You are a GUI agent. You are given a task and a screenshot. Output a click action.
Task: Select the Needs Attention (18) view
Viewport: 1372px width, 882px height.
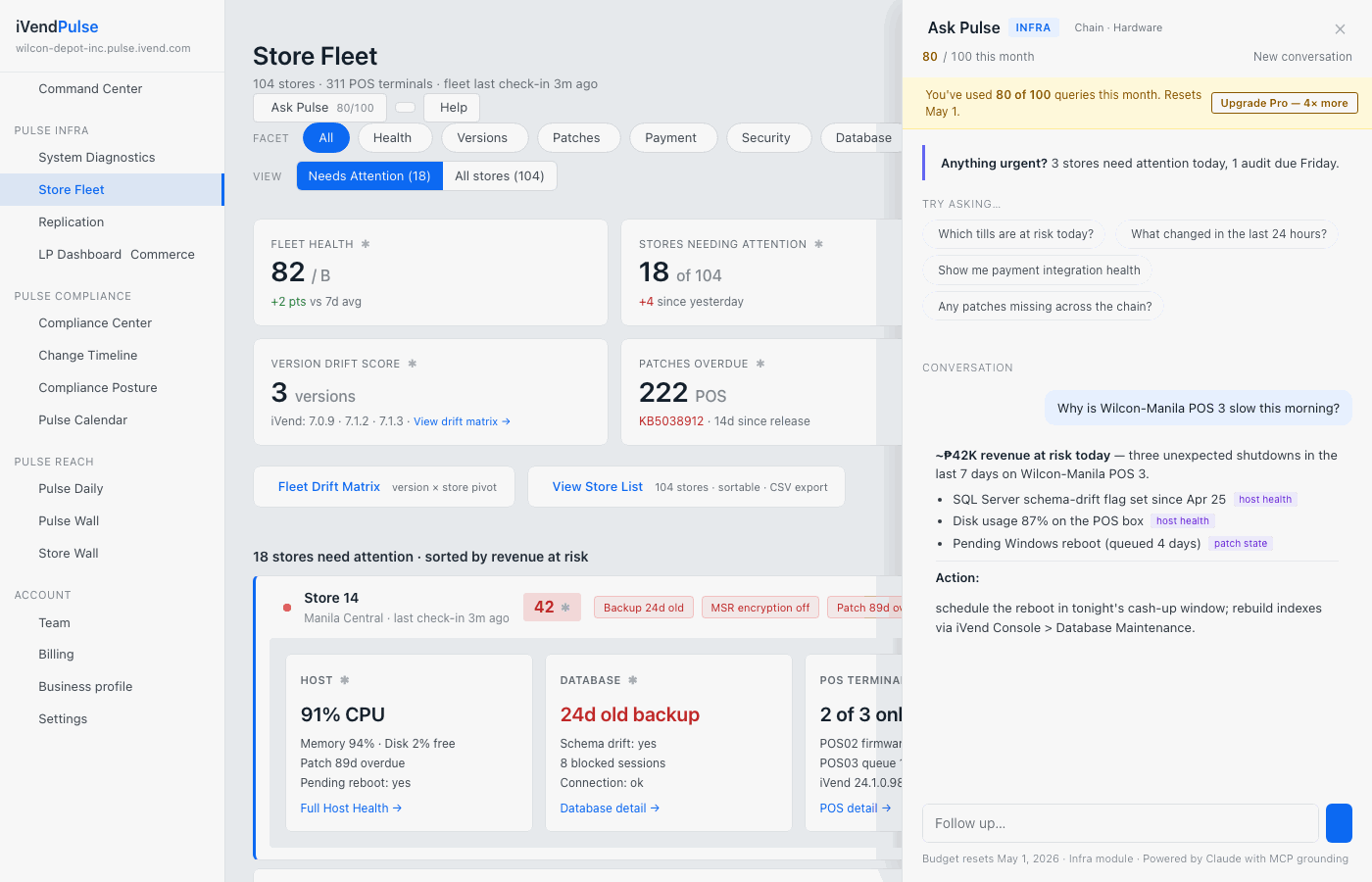pyautogui.click(x=369, y=176)
